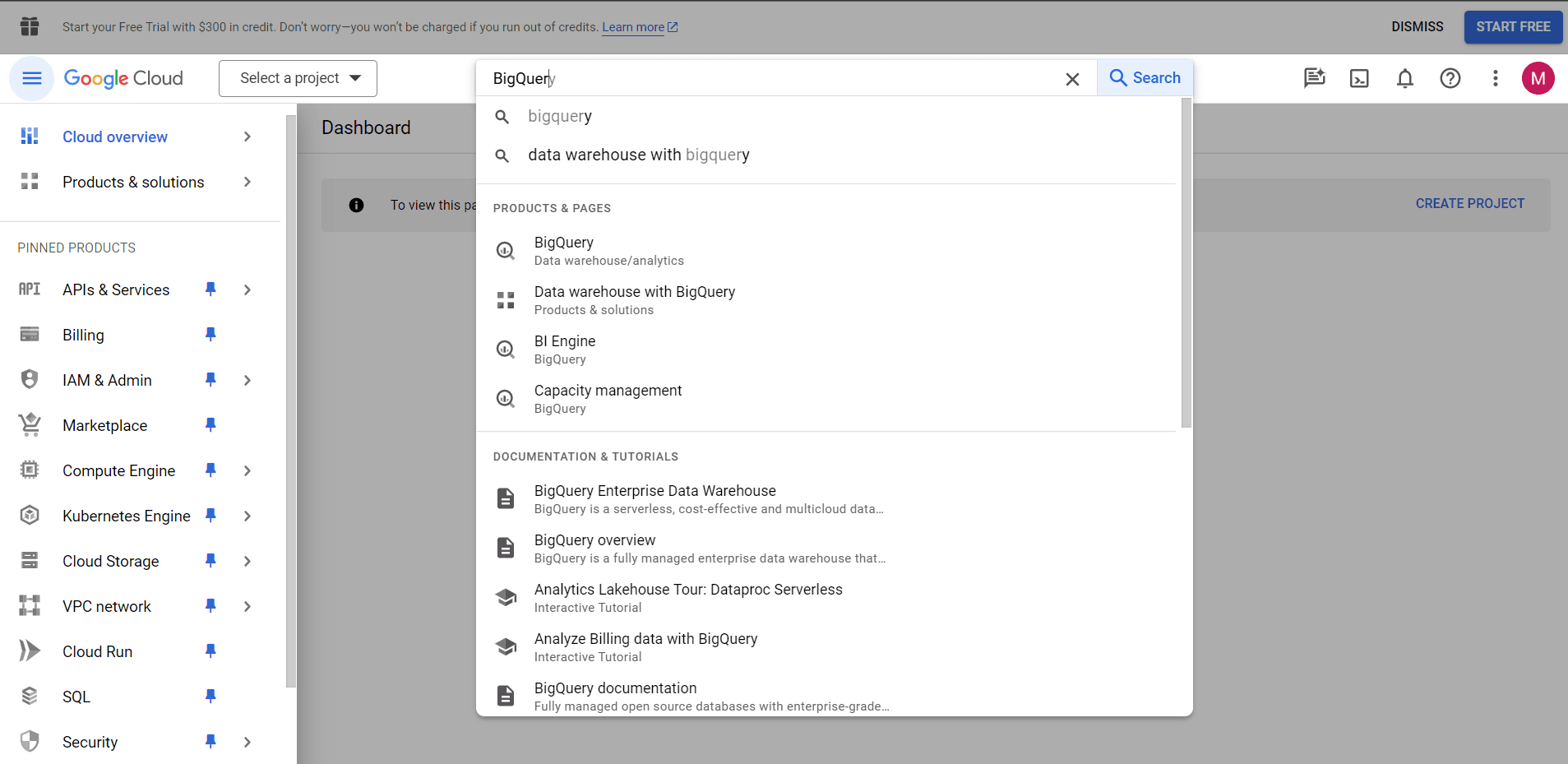Image resolution: width=1568 pixels, height=764 pixels.
Task: Unpin VPC network from pinned products
Action: tap(210, 606)
